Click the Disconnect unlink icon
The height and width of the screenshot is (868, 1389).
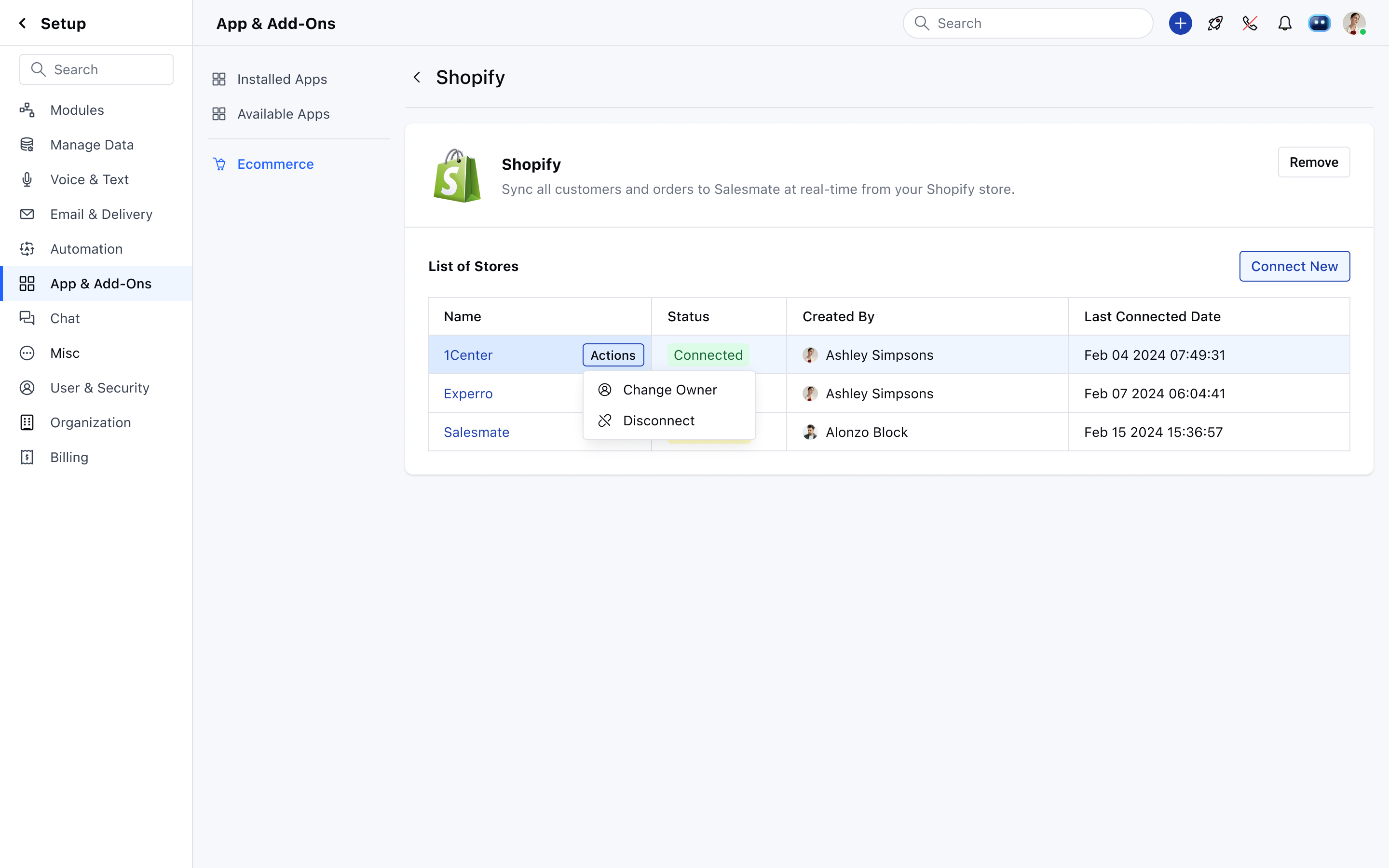(604, 421)
